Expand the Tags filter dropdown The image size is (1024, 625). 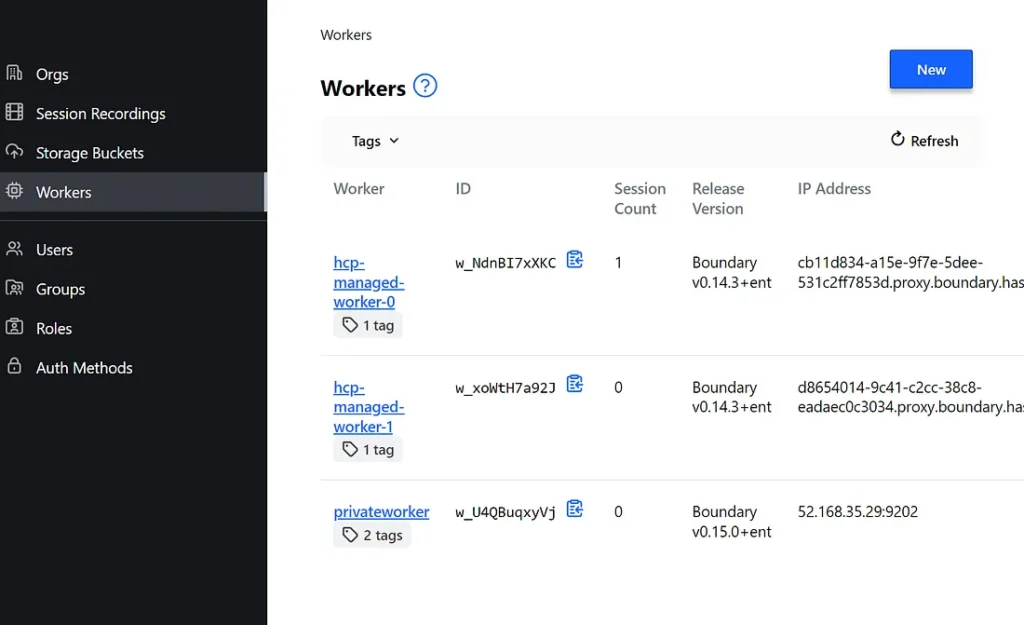pos(376,141)
